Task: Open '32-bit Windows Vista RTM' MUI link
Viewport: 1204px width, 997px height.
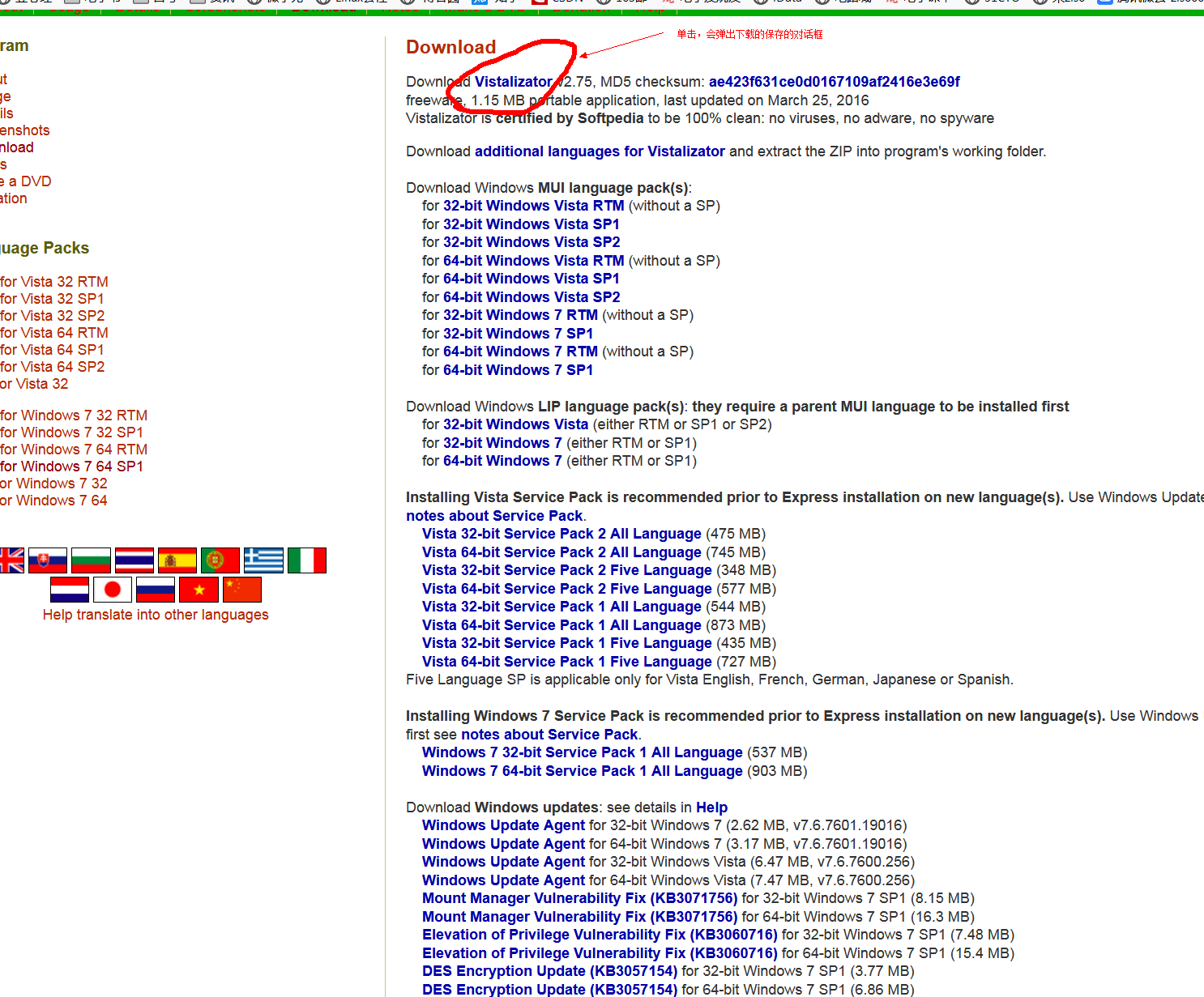Action: (x=534, y=206)
